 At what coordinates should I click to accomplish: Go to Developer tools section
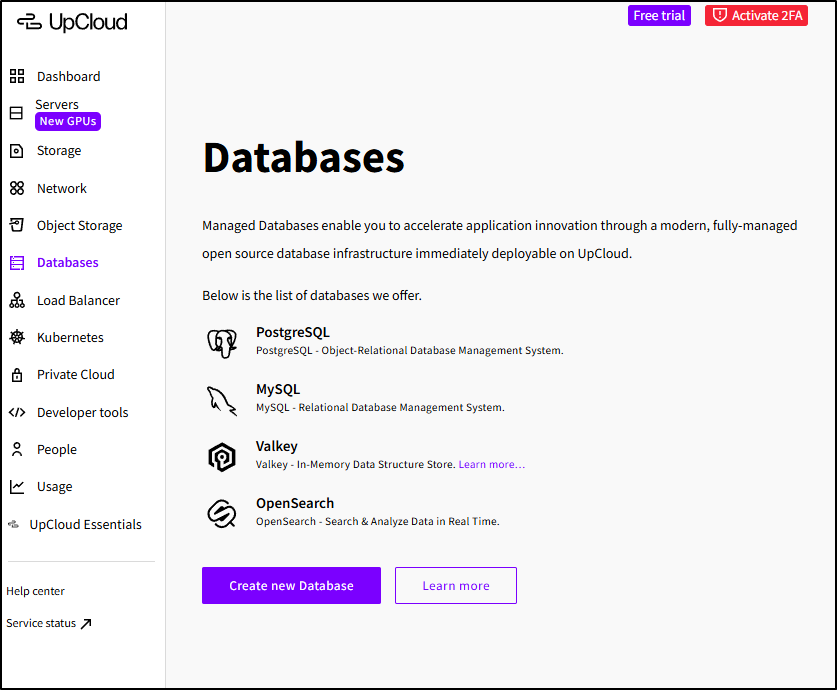coord(82,412)
